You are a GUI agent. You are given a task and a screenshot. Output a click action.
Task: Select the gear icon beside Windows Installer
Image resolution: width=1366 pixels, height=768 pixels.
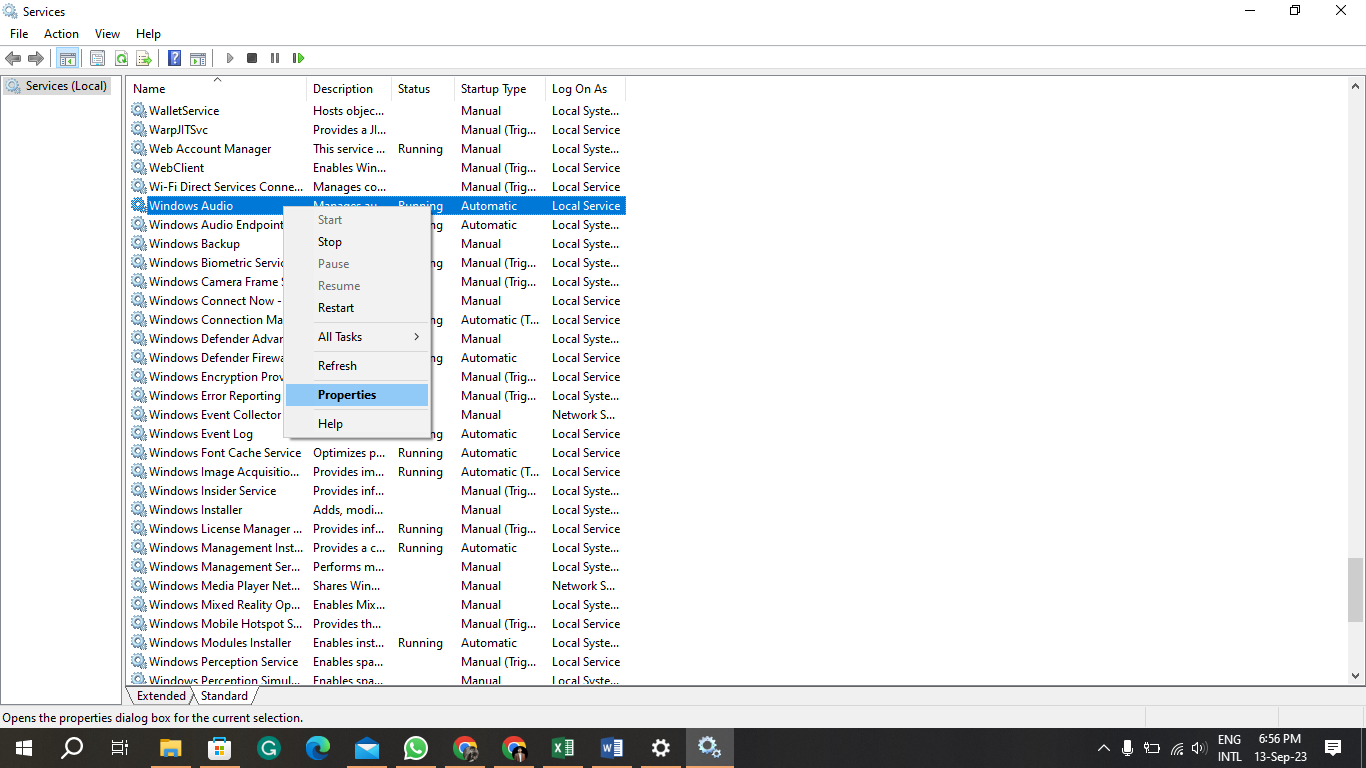[x=139, y=510]
